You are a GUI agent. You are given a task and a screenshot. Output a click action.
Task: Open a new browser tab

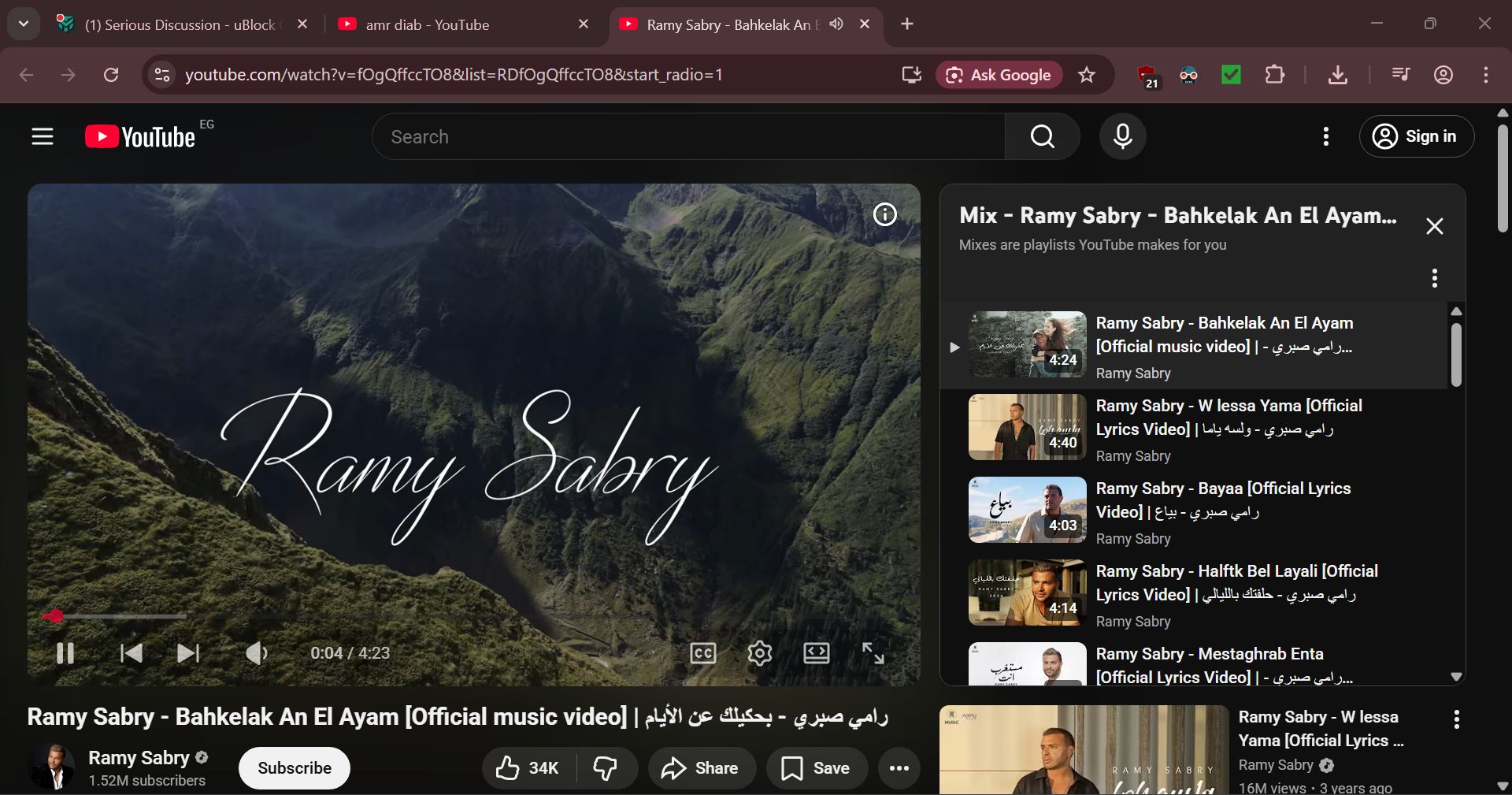907,24
